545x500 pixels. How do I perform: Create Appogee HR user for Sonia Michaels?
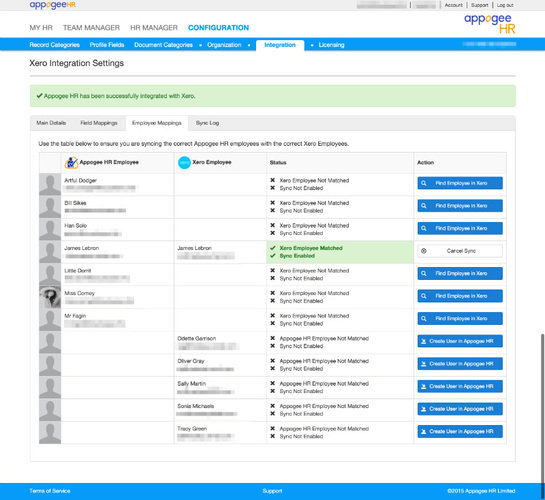tap(460, 409)
